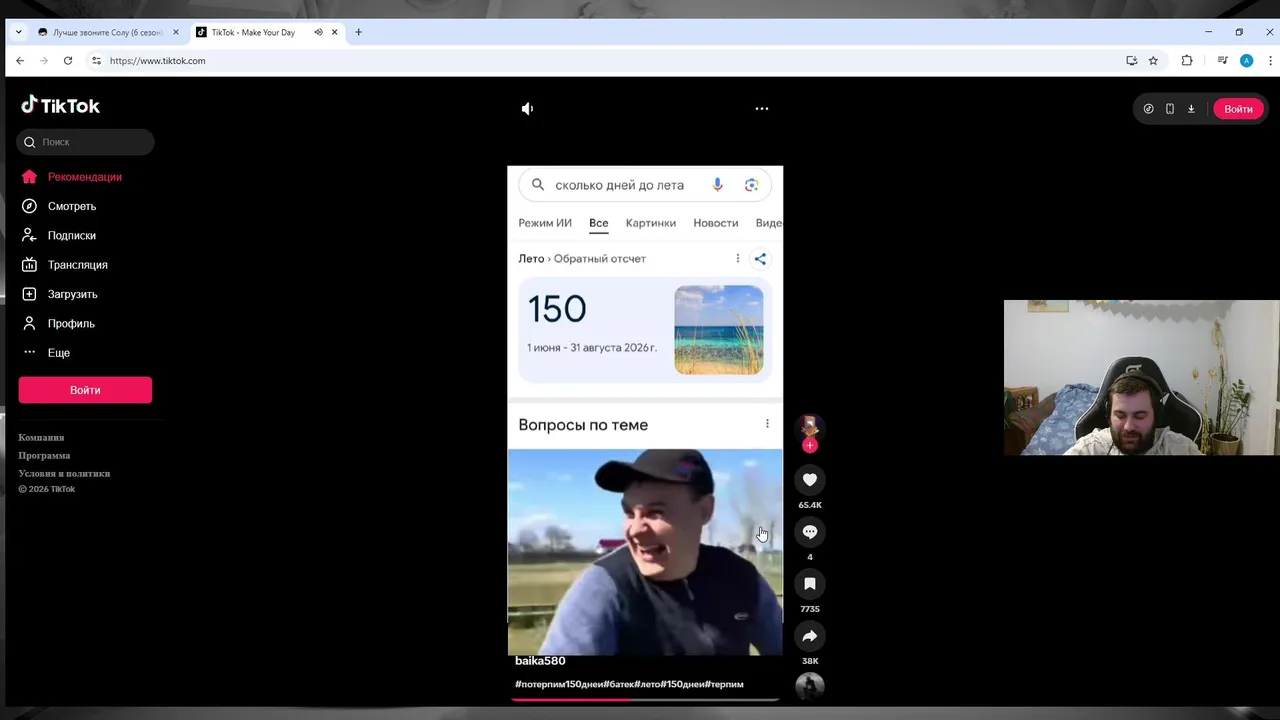
Task: Open the three-dots video options menu
Action: (762, 108)
